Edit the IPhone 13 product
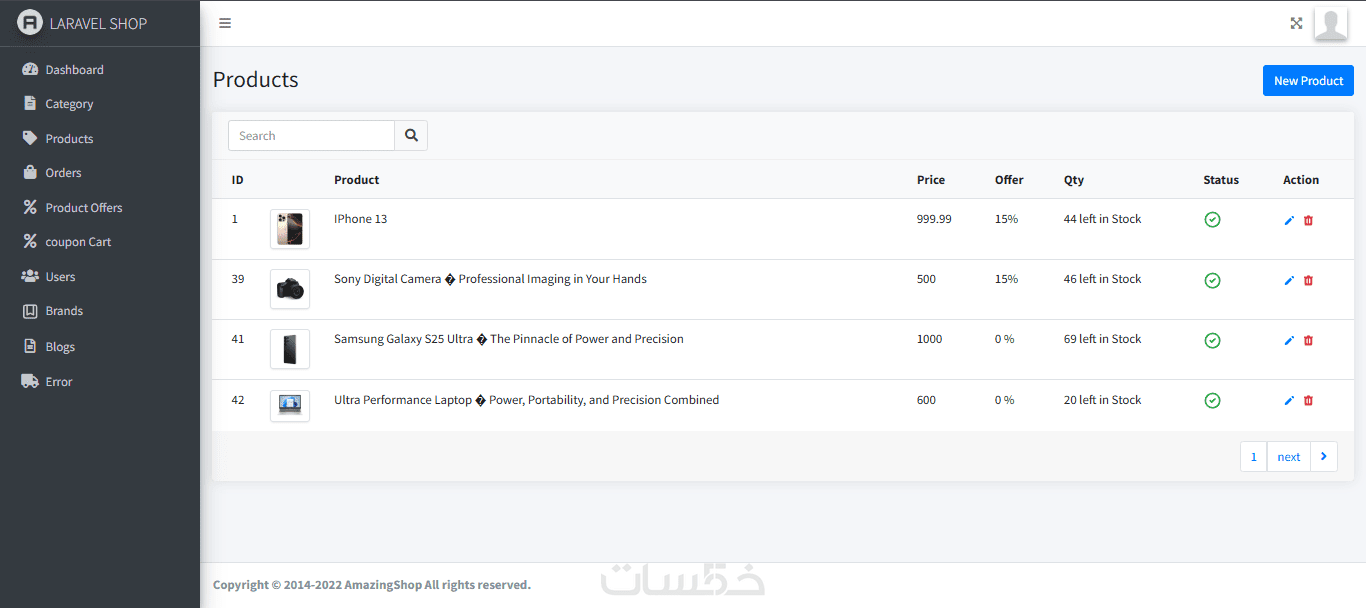This screenshot has width=1366, height=608. pyautogui.click(x=1289, y=220)
